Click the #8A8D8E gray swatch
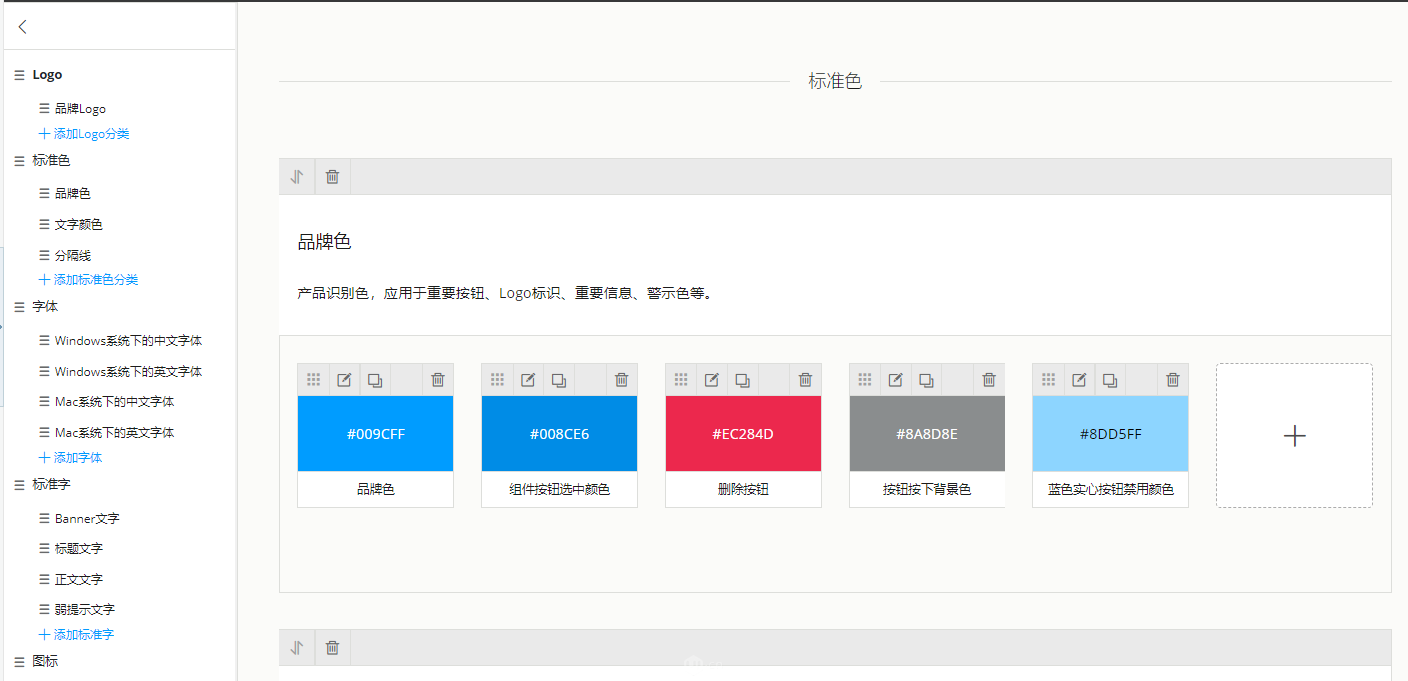 [x=927, y=434]
